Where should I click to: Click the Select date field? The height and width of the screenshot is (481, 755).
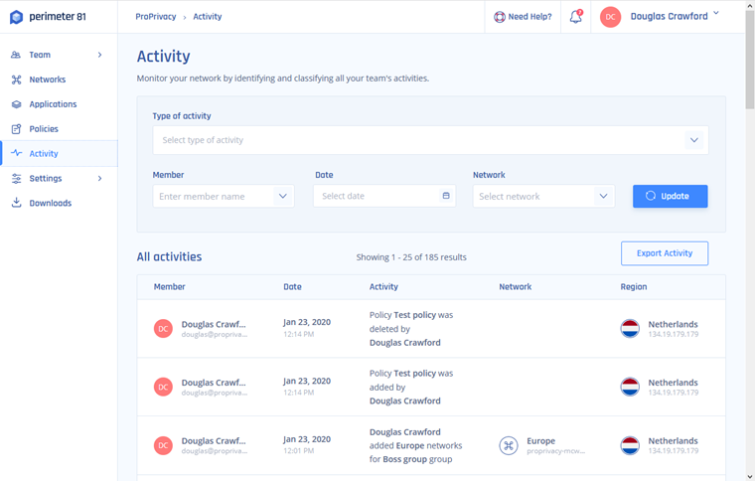(384, 196)
